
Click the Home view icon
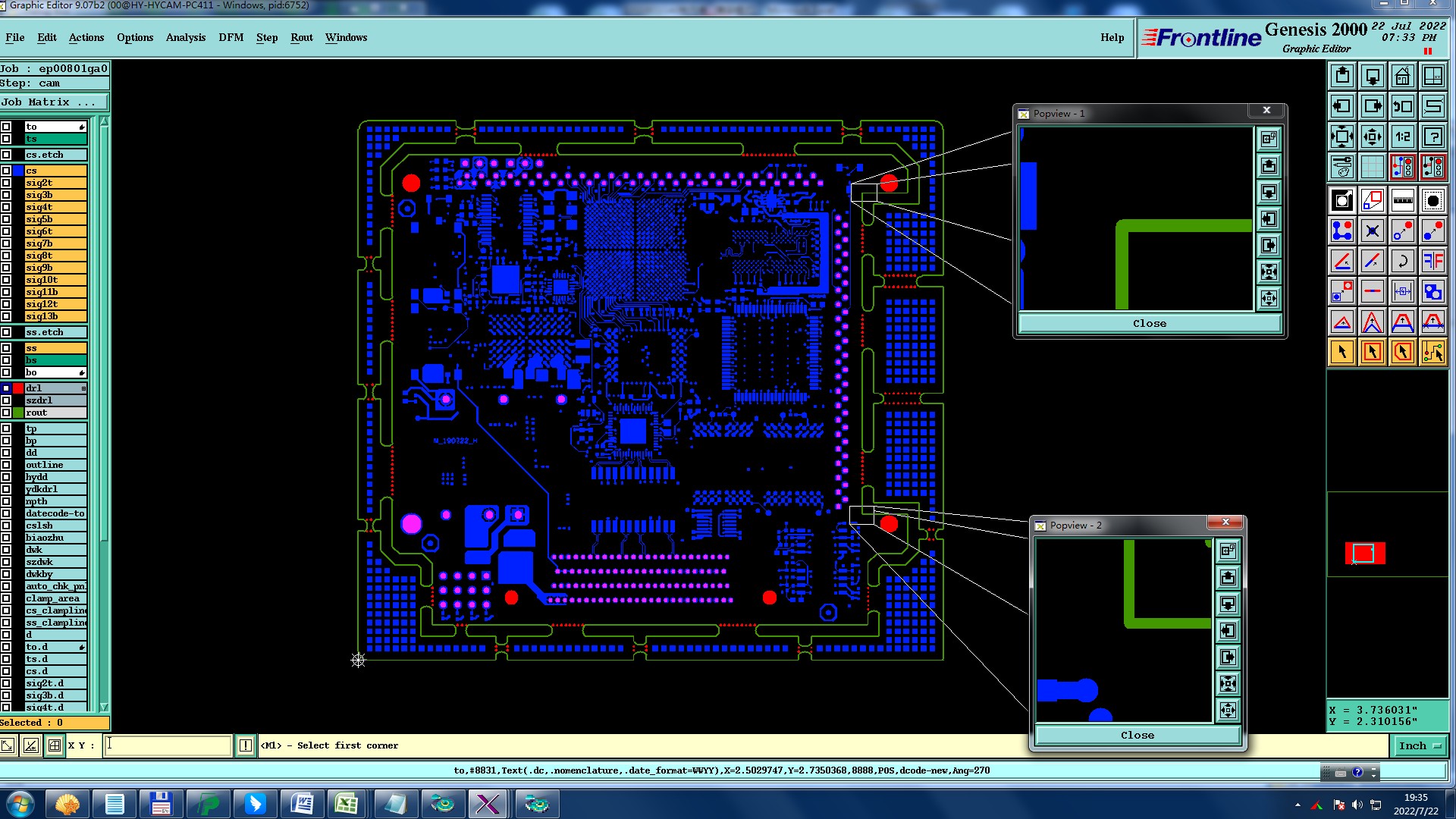pyautogui.click(x=1402, y=76)
